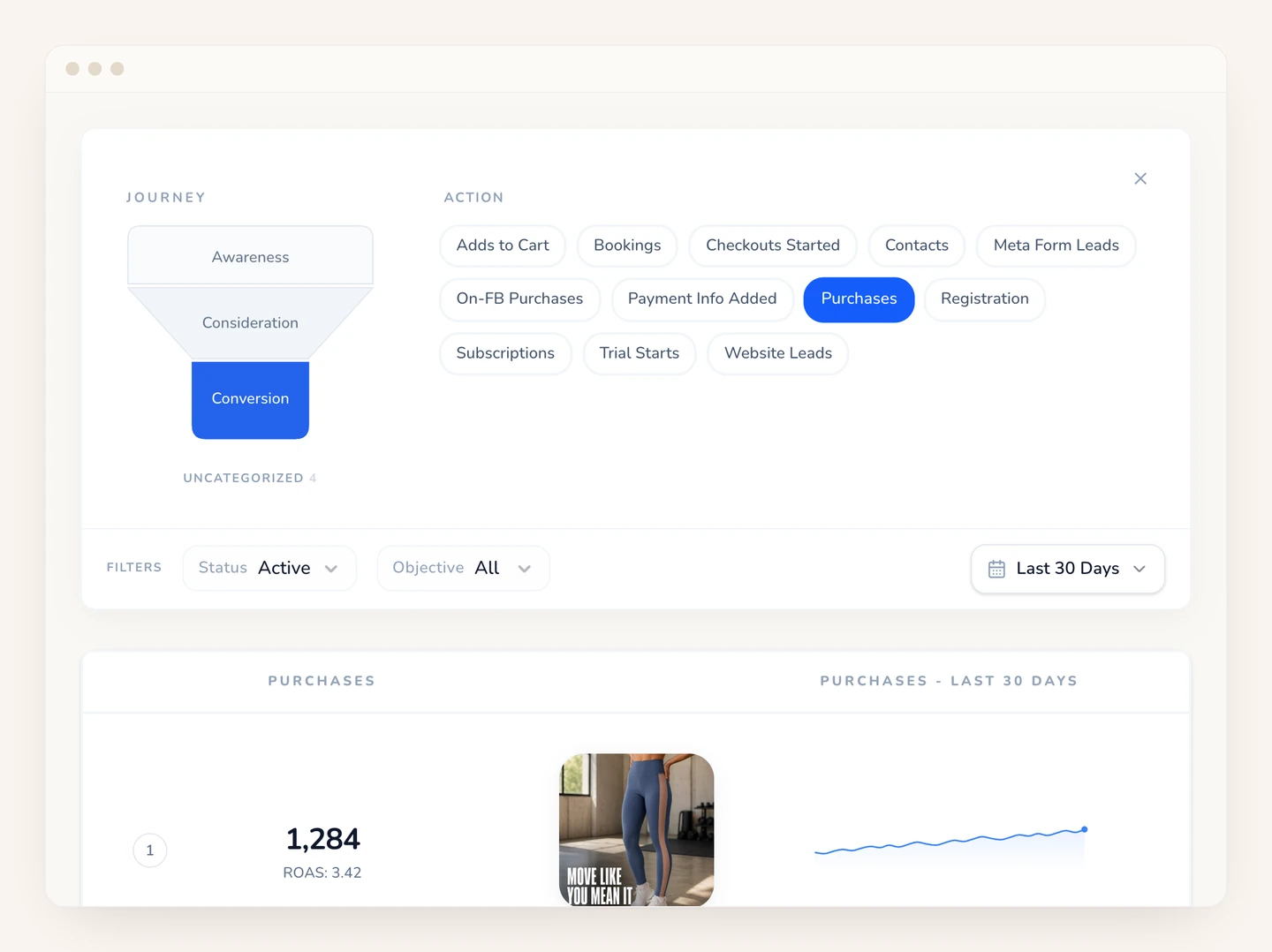The image size is (1272, 952).
Task: Pick the Website Leads action chip
Action: [778, 353]
